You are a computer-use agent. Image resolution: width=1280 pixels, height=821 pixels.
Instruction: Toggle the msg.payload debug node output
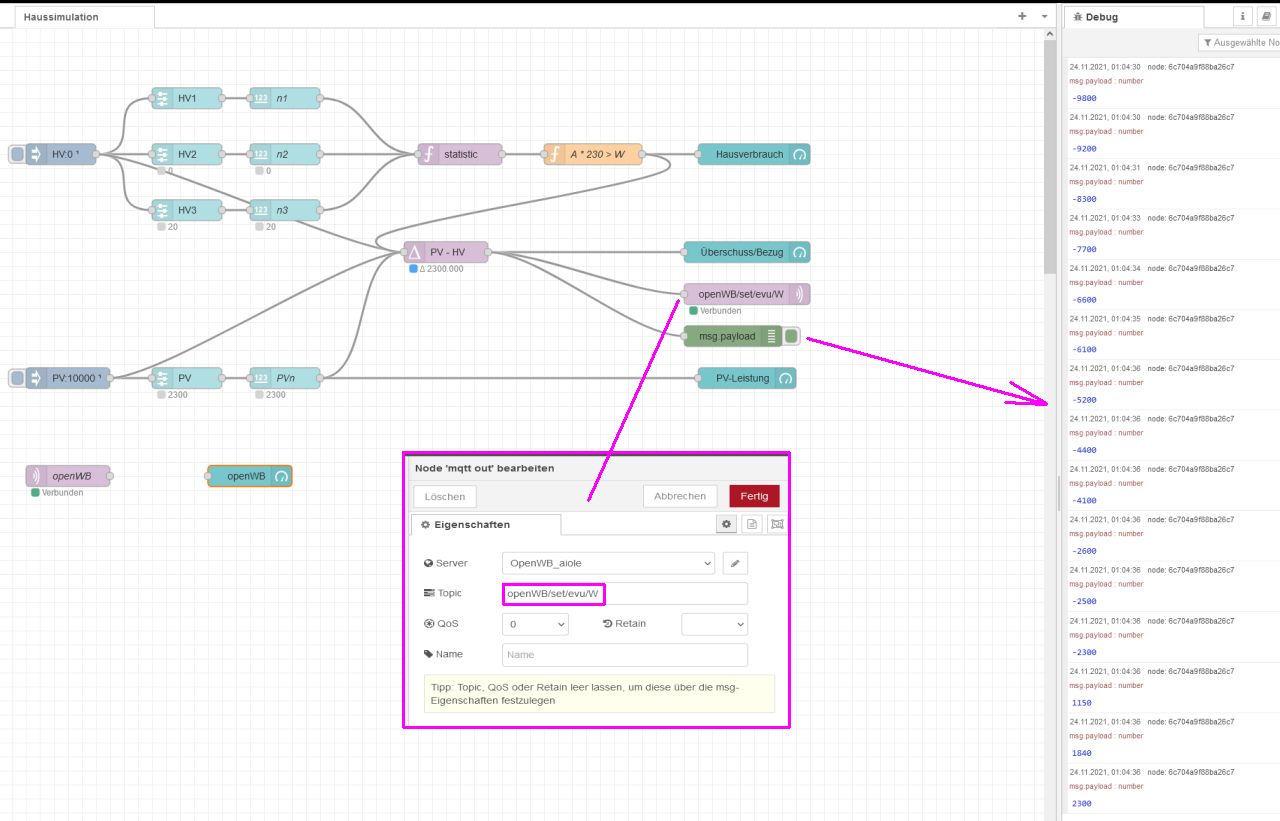coord(791,336)
